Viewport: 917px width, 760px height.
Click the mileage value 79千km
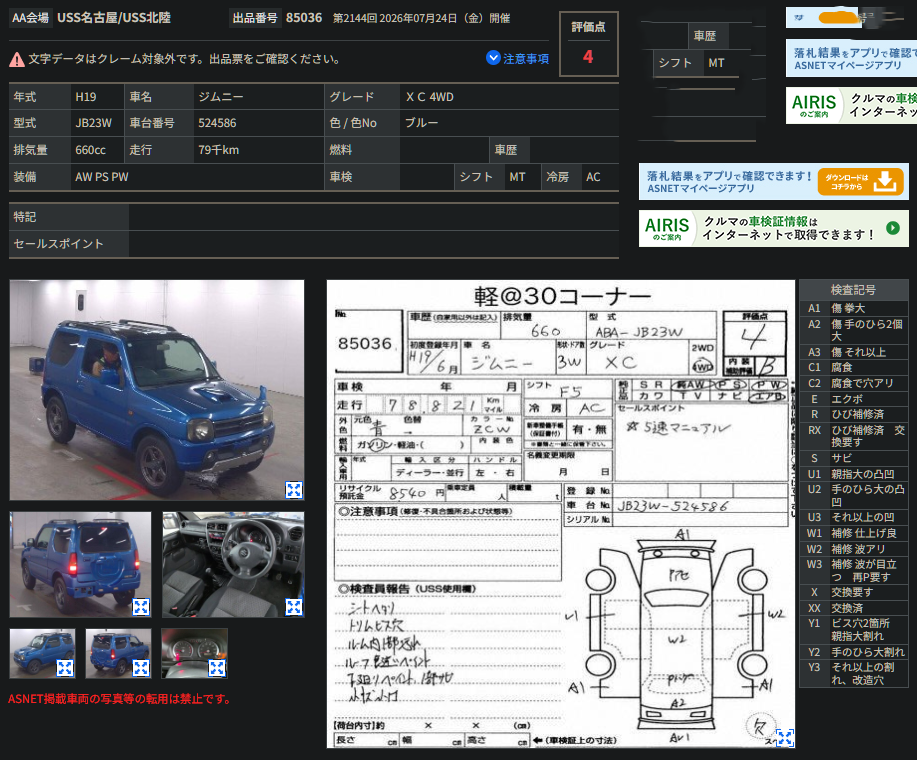219,150
